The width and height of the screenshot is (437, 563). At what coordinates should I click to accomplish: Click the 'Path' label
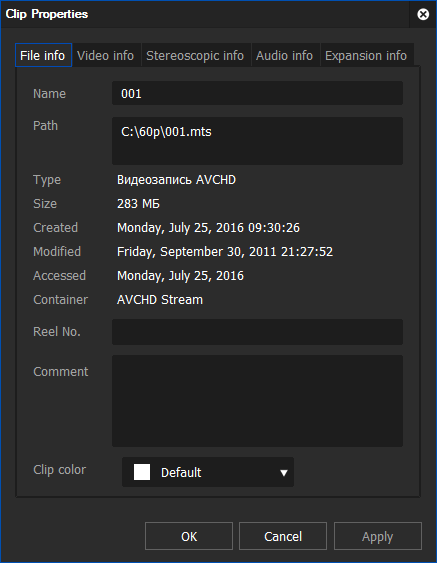[45, 125]
